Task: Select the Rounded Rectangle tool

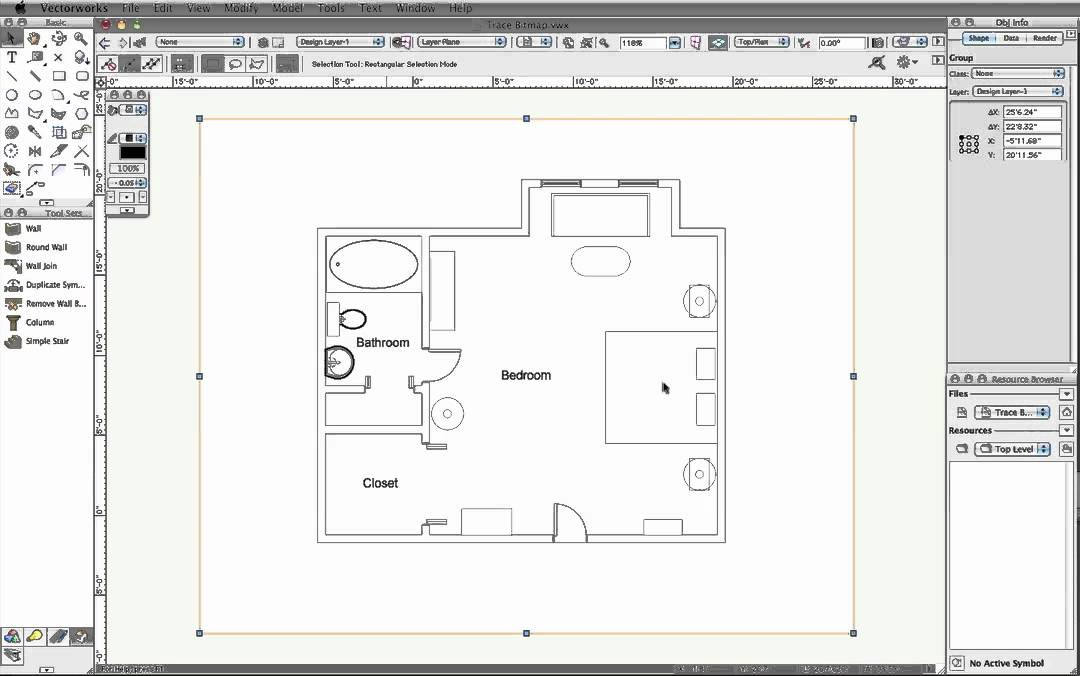Action: [81, 76]
